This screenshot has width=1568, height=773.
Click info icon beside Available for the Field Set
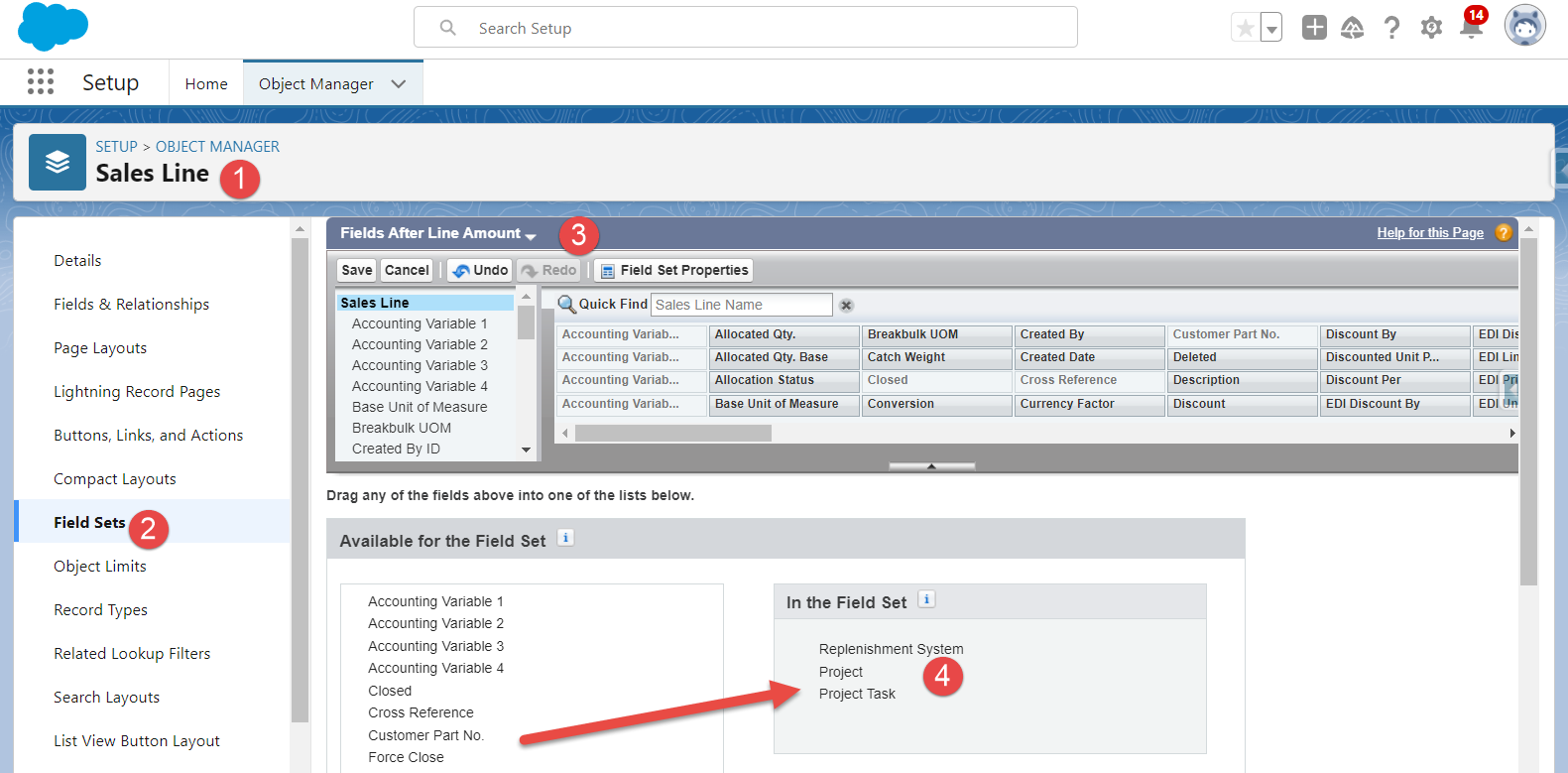click(565, 538)
